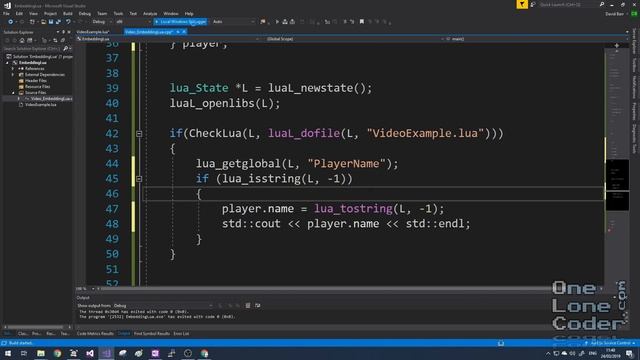Viewport: 640px width, 360px height.
Task: Click the Save All toolbar icon
Action: 58,22
